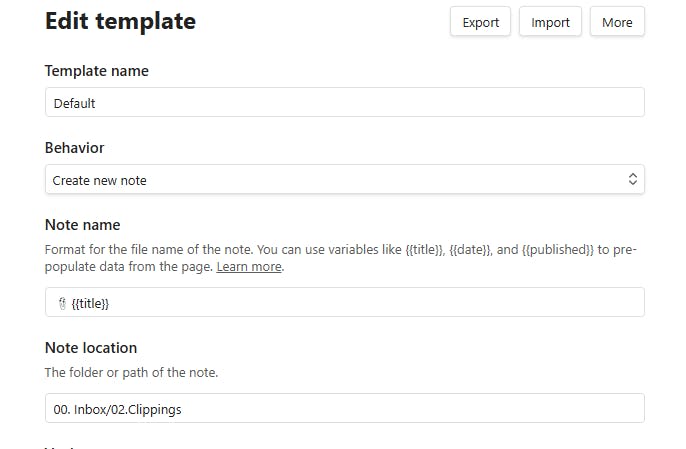Click the Template name label
Image resolution: width=686 pixels, height=449 pixels.
coord(97,71)
